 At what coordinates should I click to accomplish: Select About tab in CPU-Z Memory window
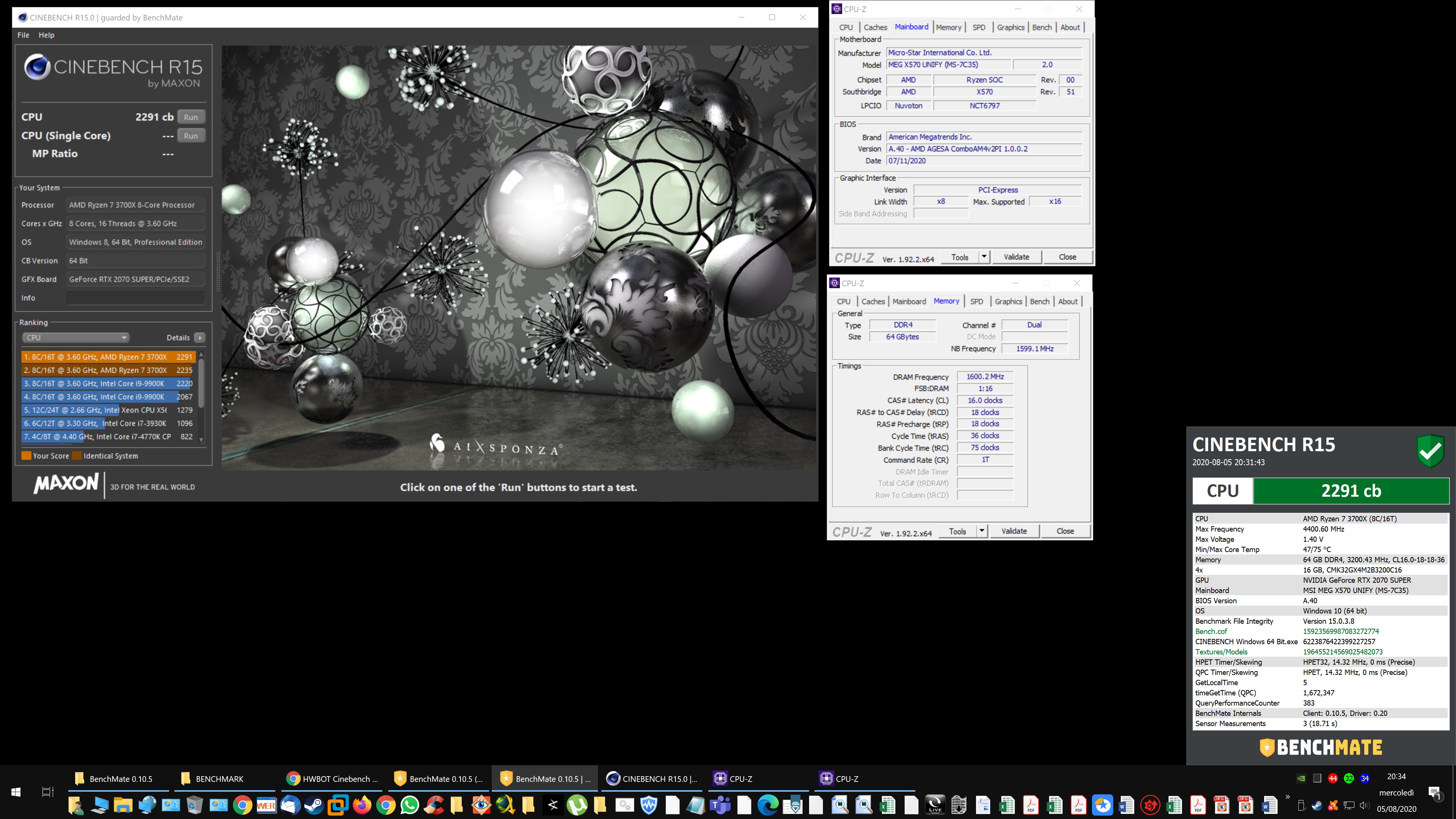coord(1068,301)
